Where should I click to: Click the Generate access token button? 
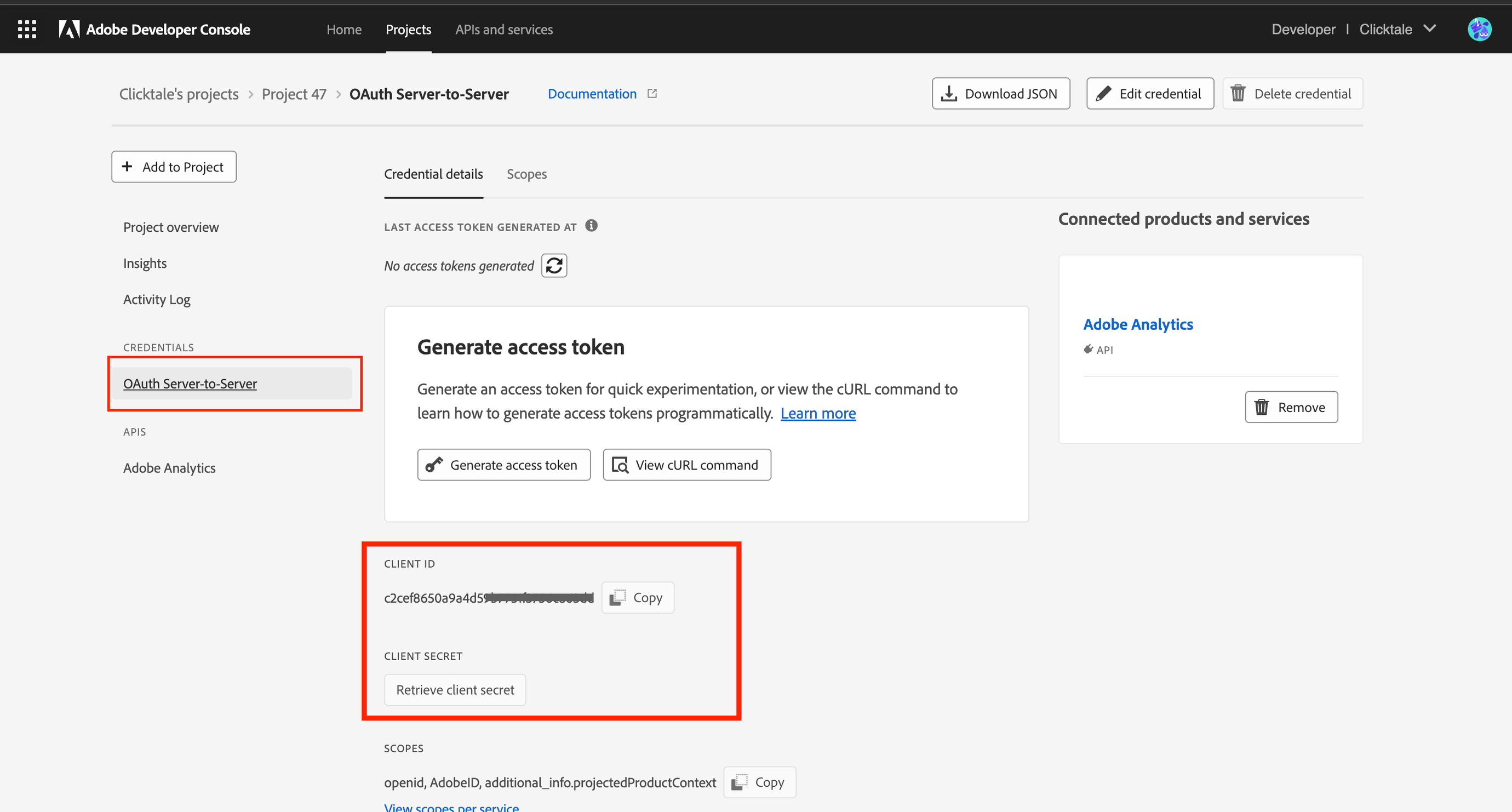coord(503,465)
